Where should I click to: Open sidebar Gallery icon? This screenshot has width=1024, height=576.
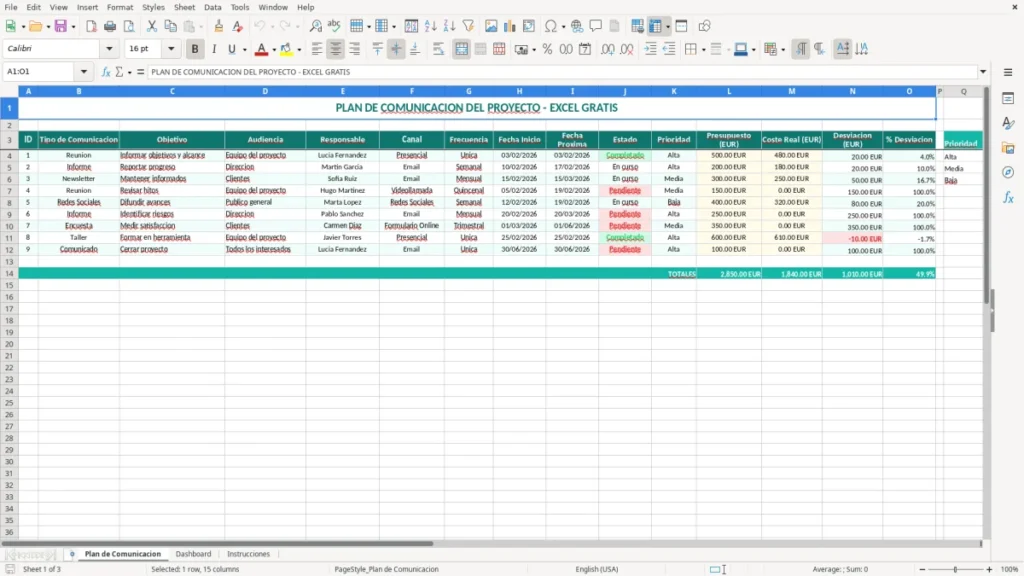click(x=1008, y=148)
